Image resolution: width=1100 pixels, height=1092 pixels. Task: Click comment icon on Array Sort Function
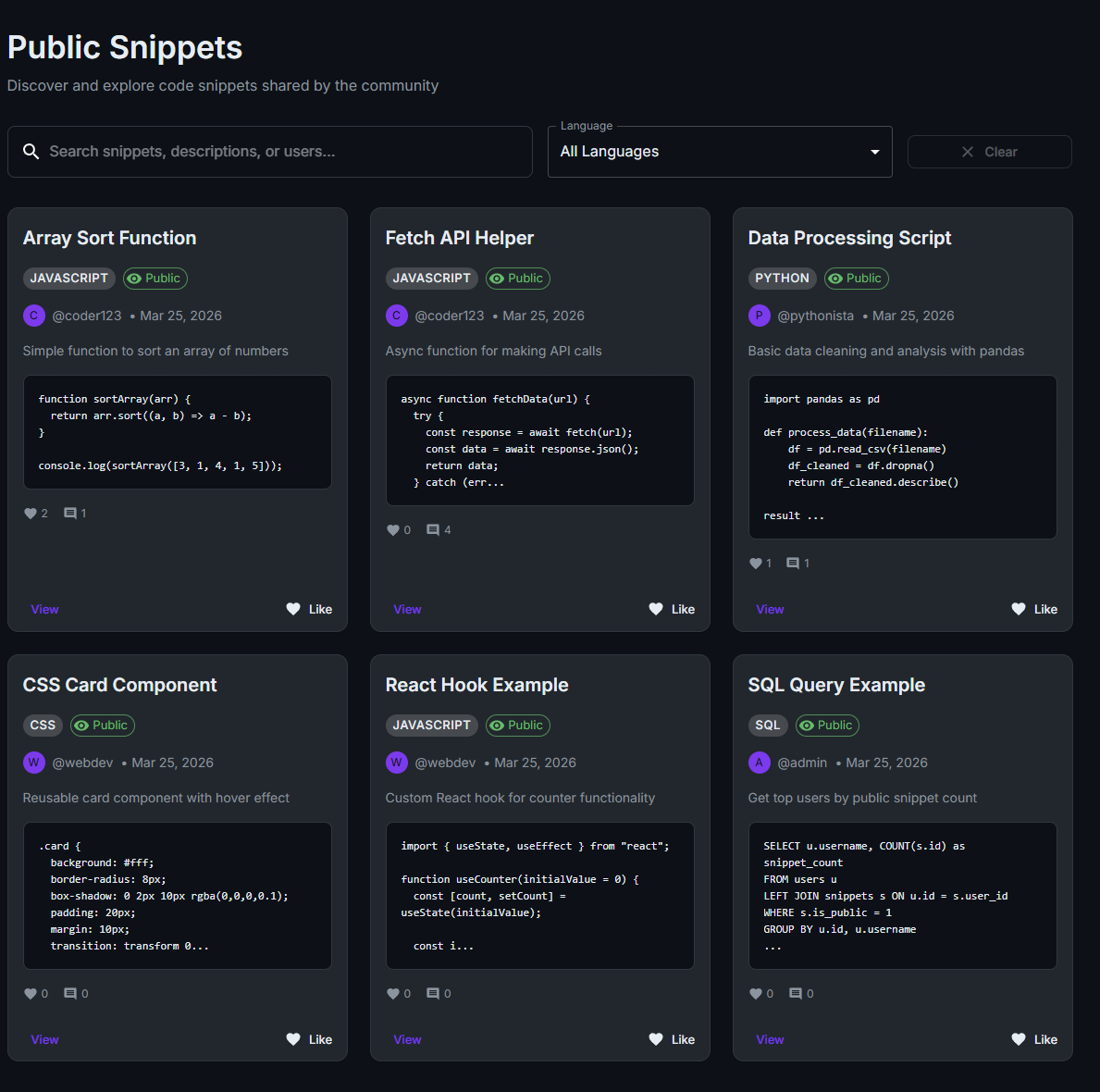70,514
